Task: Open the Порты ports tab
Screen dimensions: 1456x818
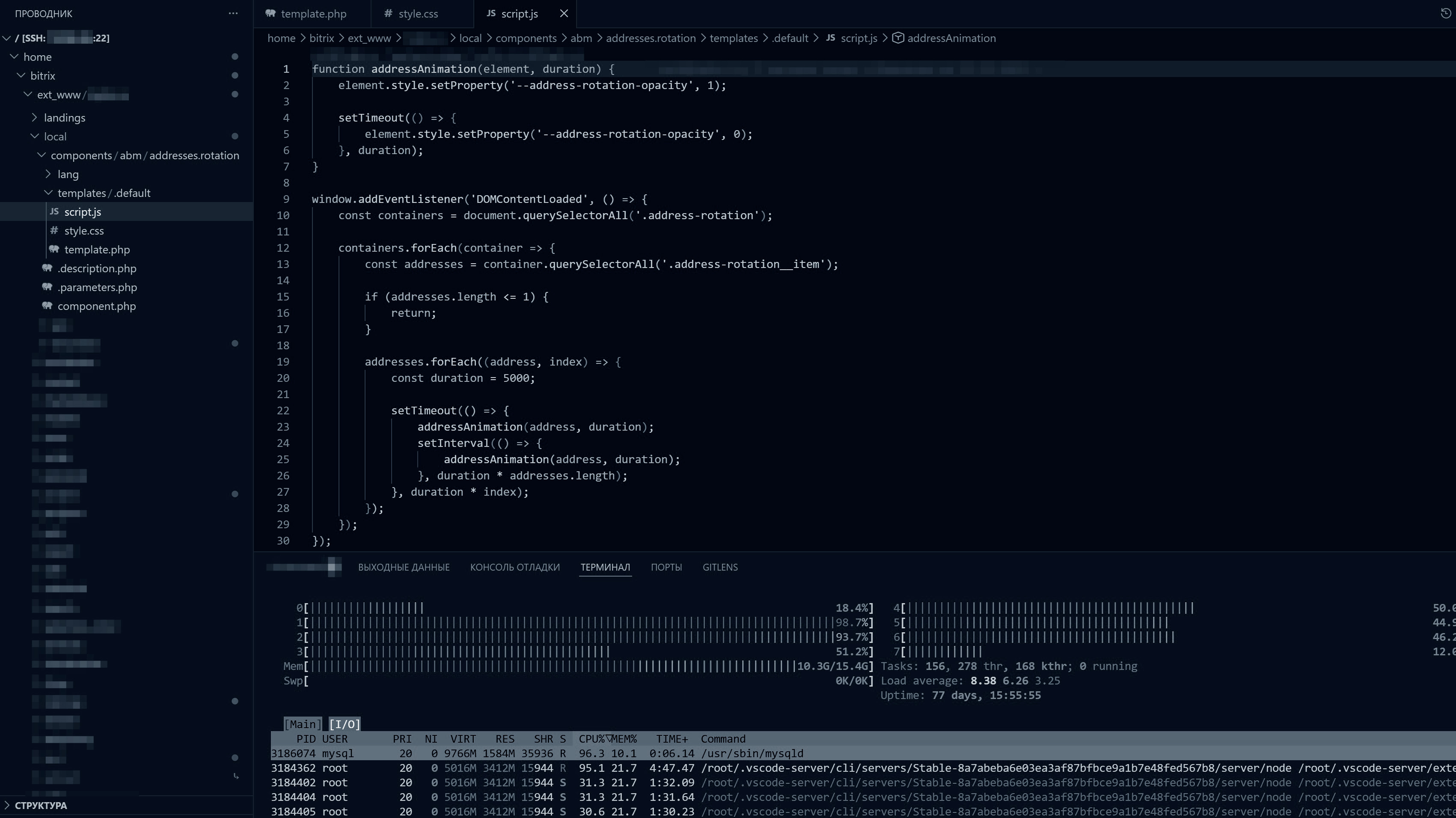Action: [x=666, y=567]
